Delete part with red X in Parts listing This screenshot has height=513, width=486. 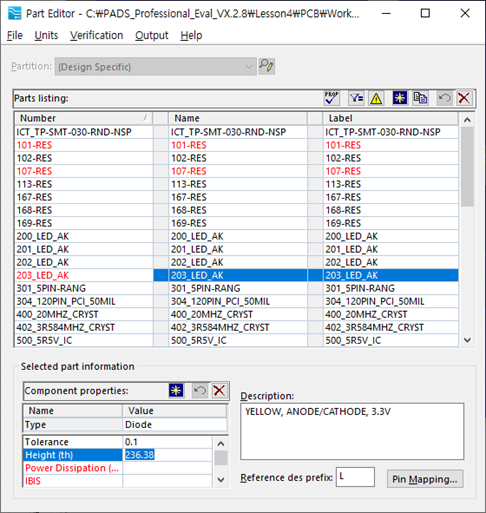(464, 98)
